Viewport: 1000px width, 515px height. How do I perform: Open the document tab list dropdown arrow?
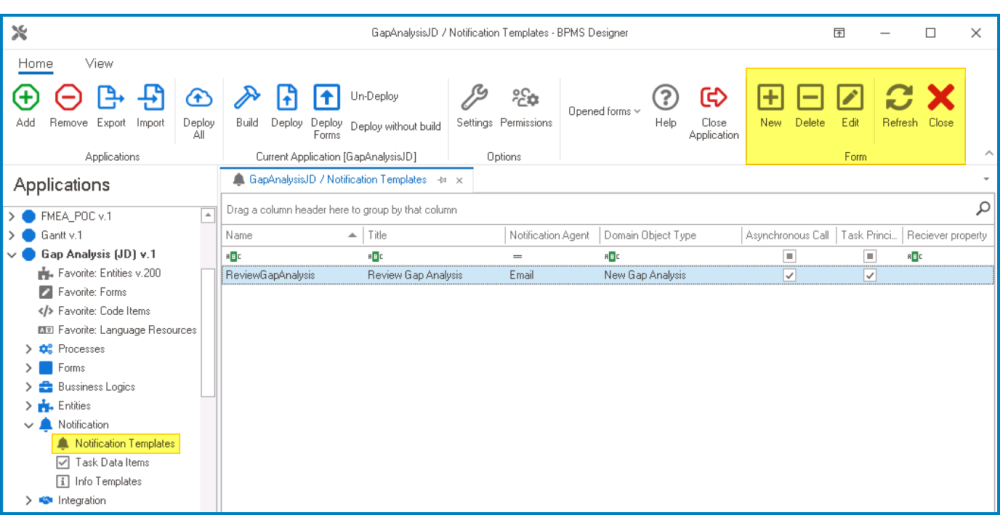click(987, 180)
